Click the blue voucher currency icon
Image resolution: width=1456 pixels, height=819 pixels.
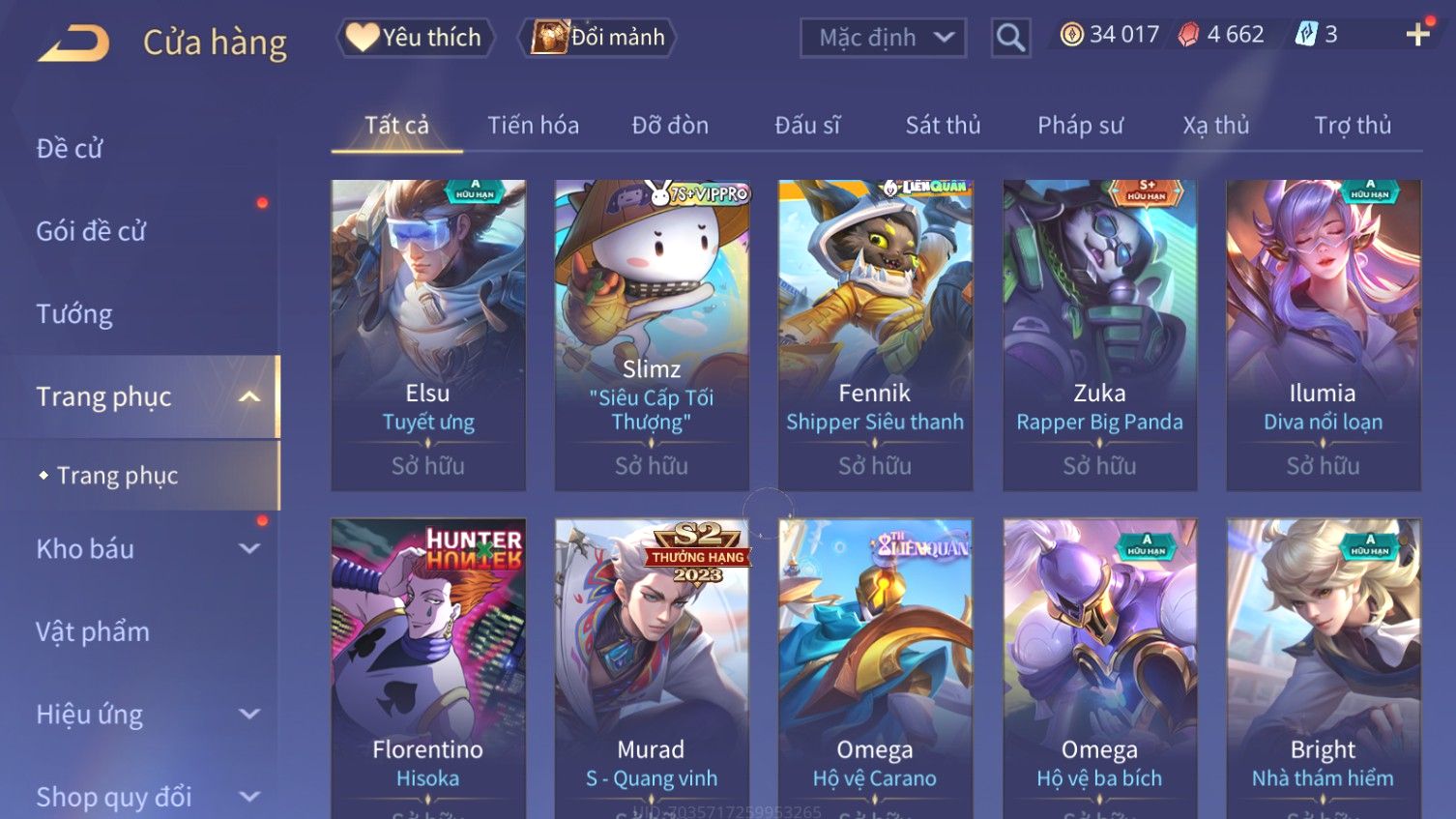(1306, 35)
